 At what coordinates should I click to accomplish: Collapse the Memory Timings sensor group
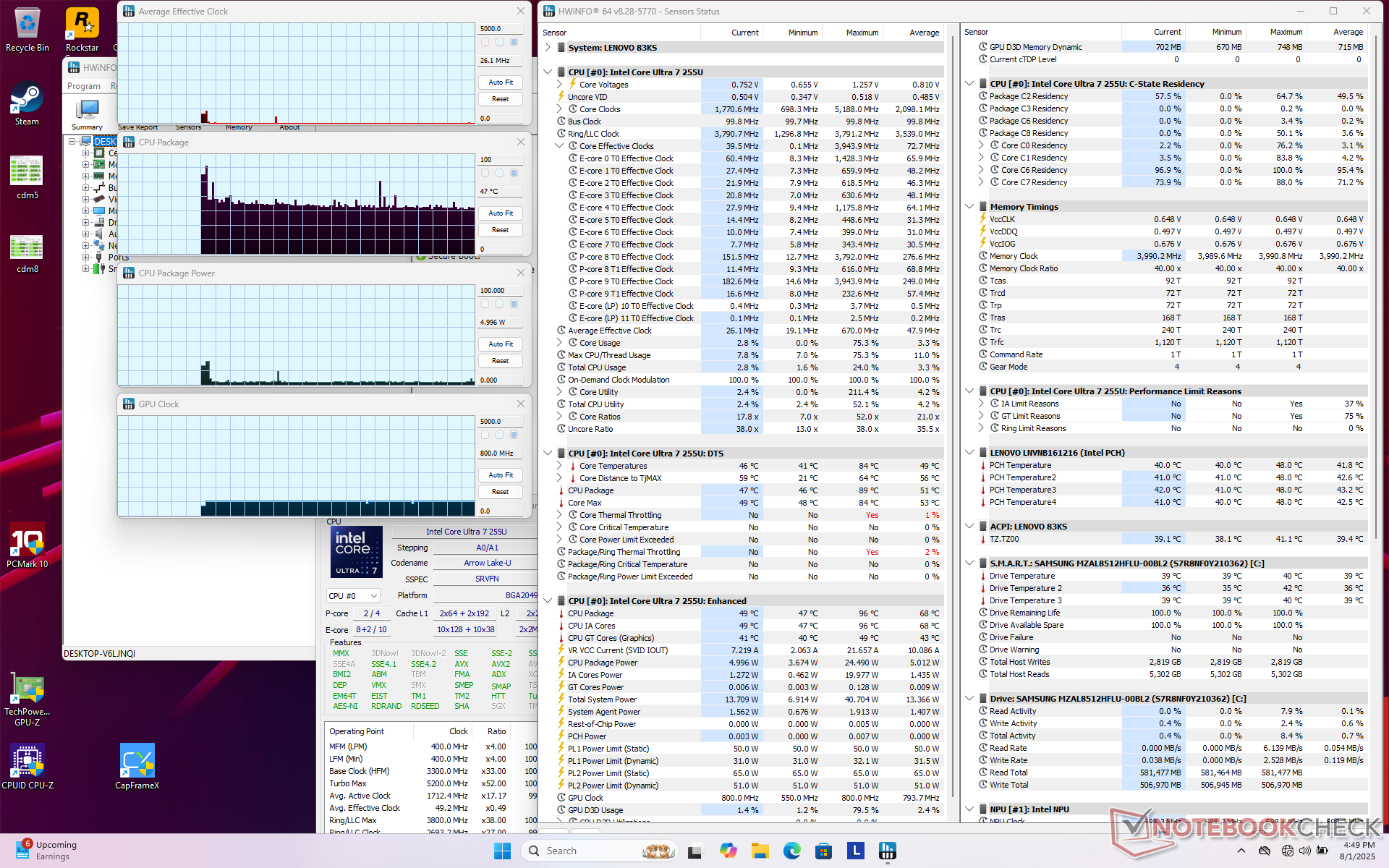click(969, 207)
